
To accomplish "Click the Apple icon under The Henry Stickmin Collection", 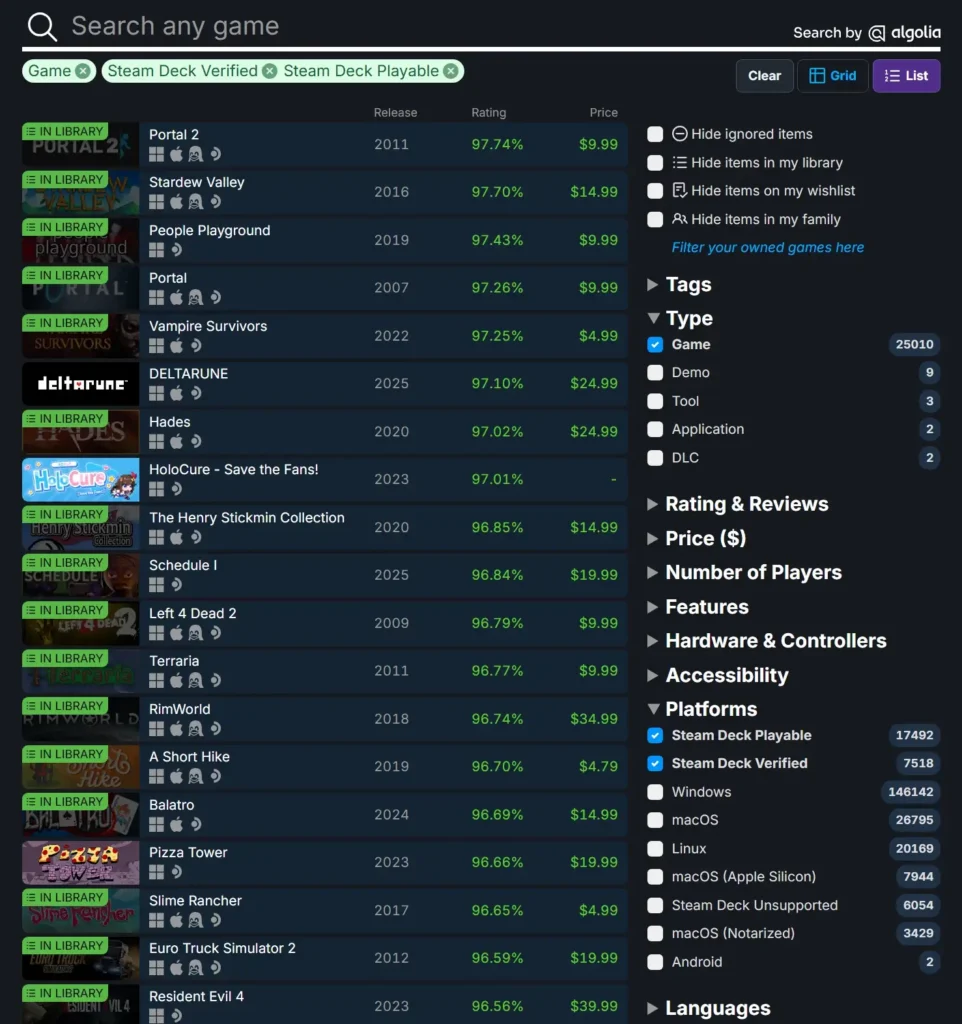I will click(x=176, y=537).
